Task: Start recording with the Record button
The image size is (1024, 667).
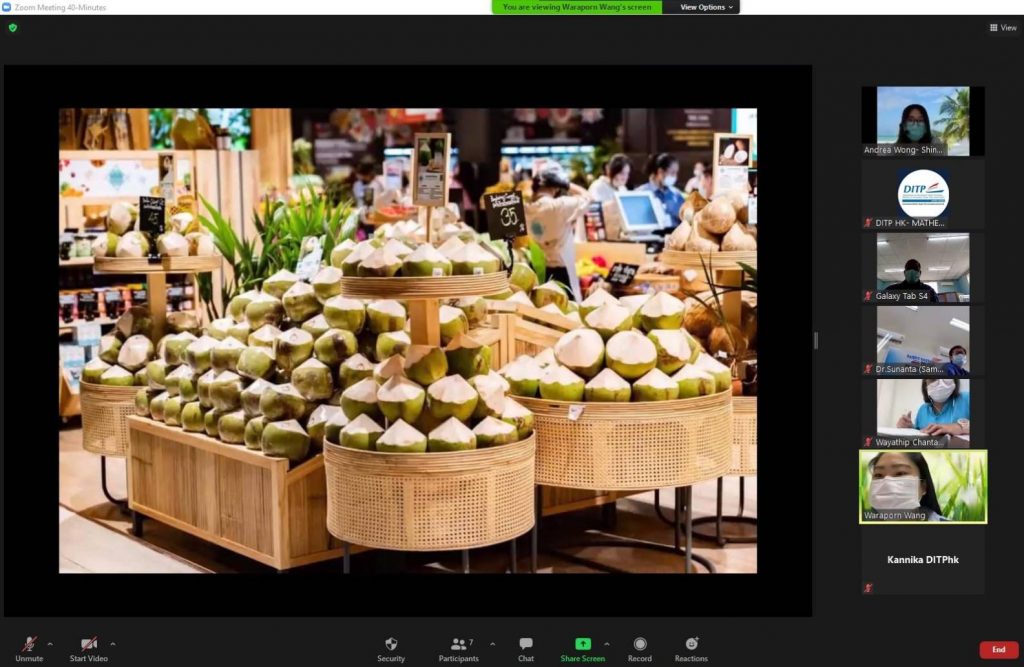Action: [640, 647]
